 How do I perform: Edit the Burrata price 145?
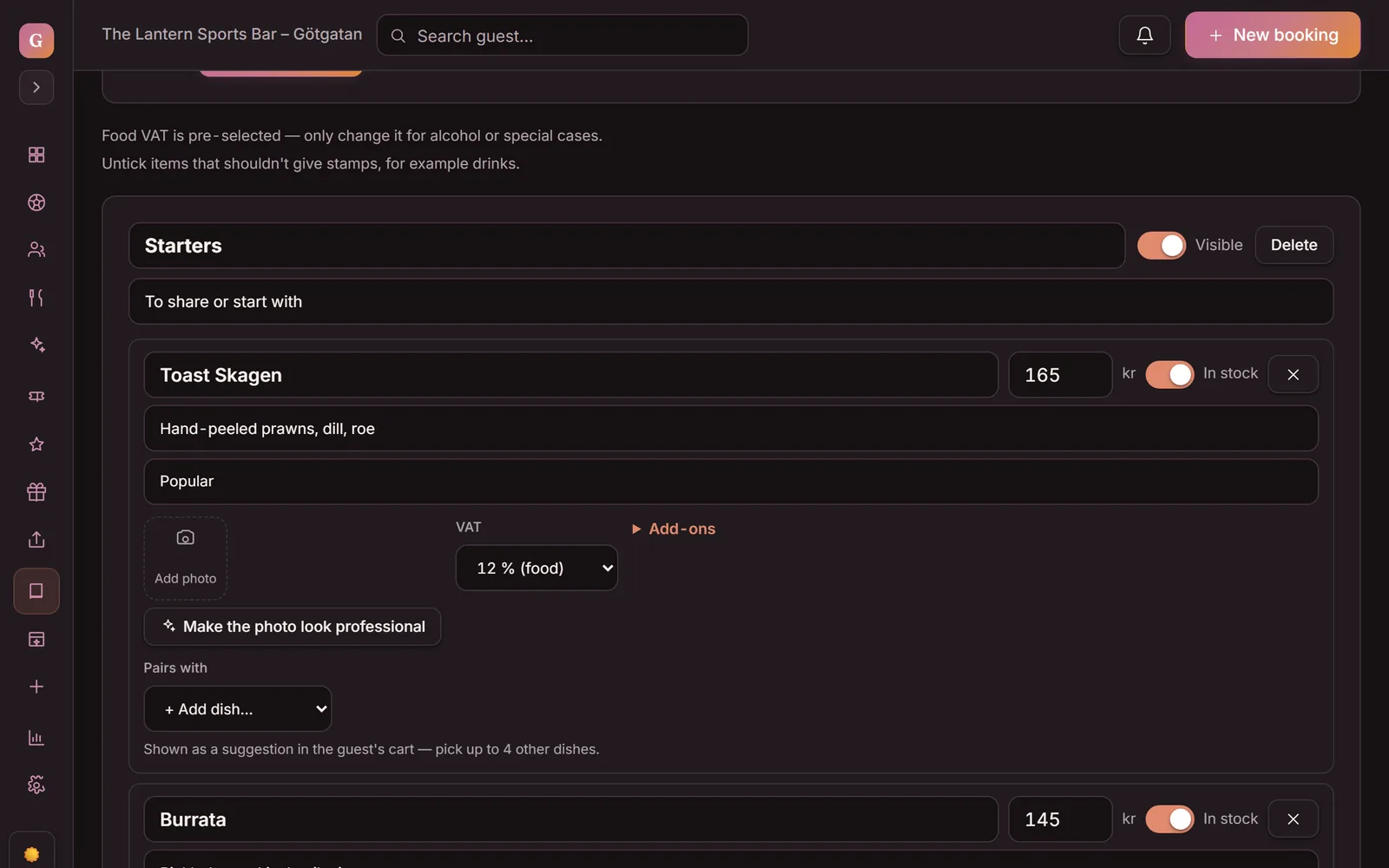tap(1060, 819)
